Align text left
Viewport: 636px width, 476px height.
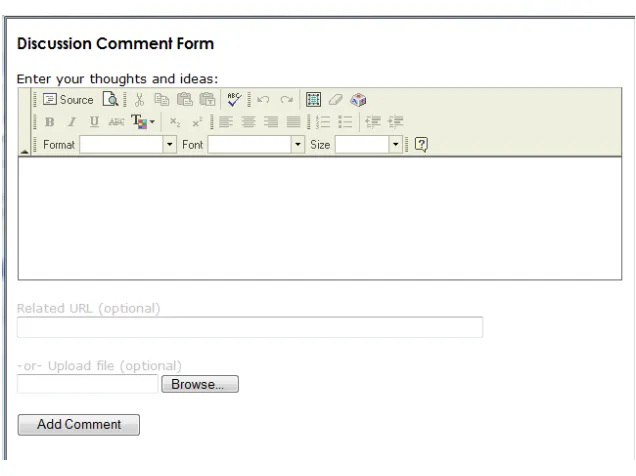[x=226, y=122]
